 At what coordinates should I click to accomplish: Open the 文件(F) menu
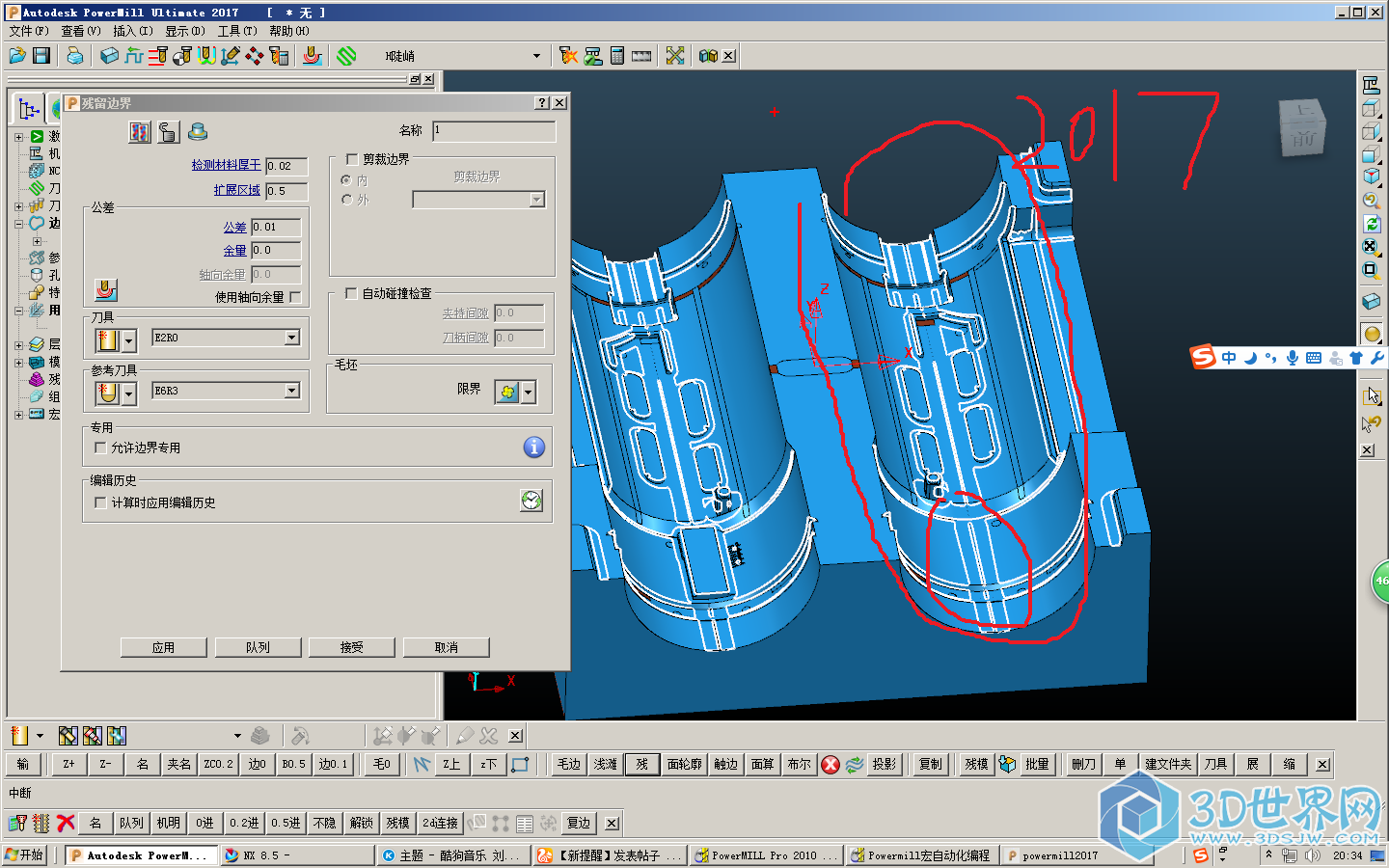click(29, 31)
